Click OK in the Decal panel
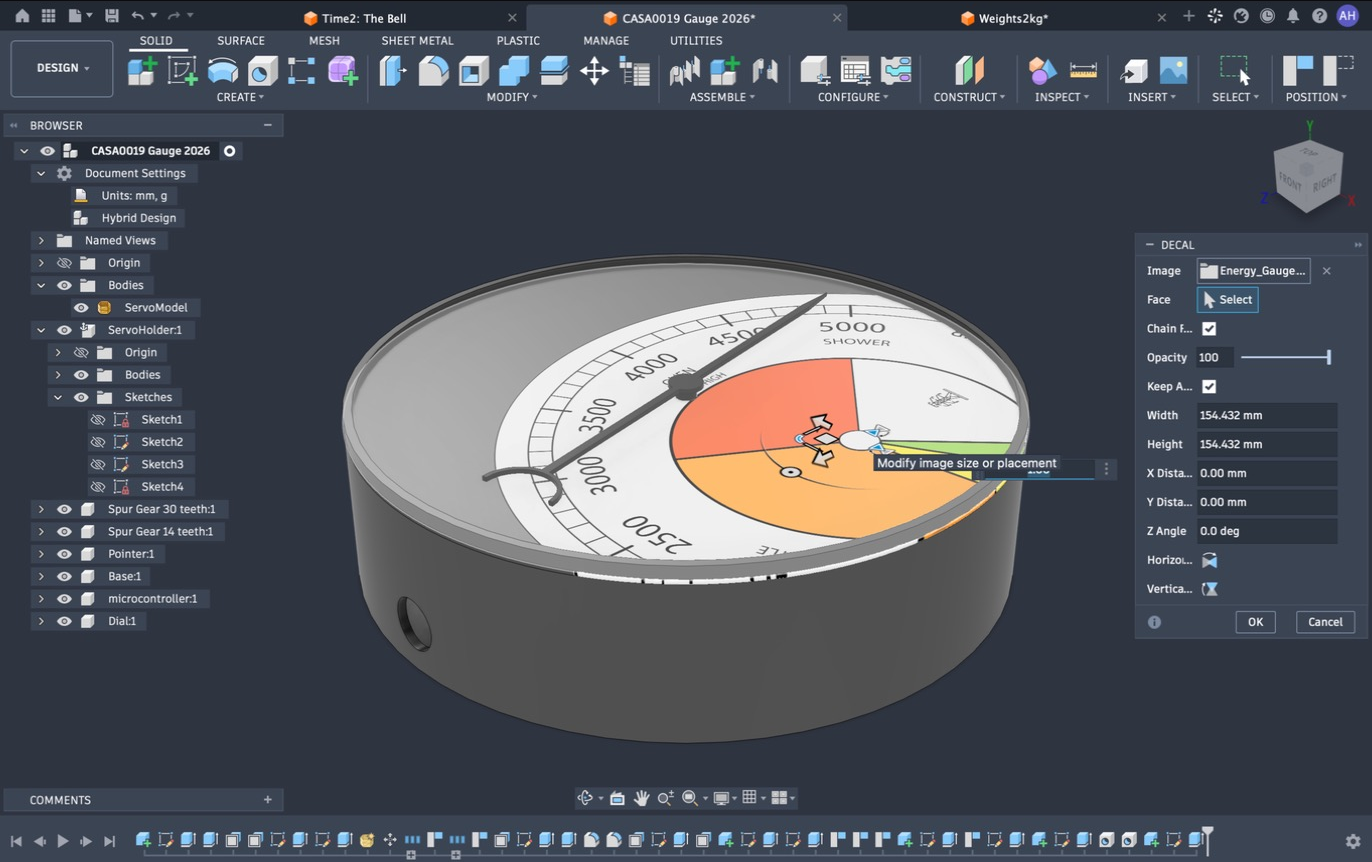The height and width of the screenshot is (862, 1372). [x=1255, y=622]
